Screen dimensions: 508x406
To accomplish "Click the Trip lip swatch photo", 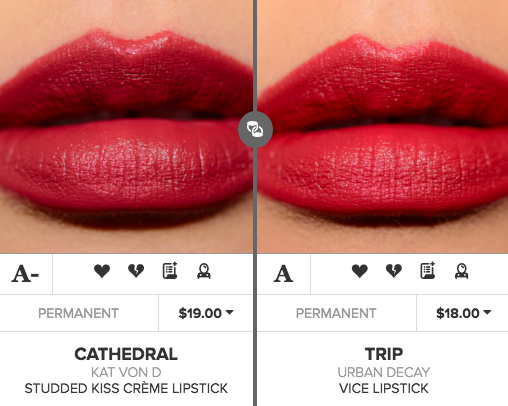I will tap(383, 127).
